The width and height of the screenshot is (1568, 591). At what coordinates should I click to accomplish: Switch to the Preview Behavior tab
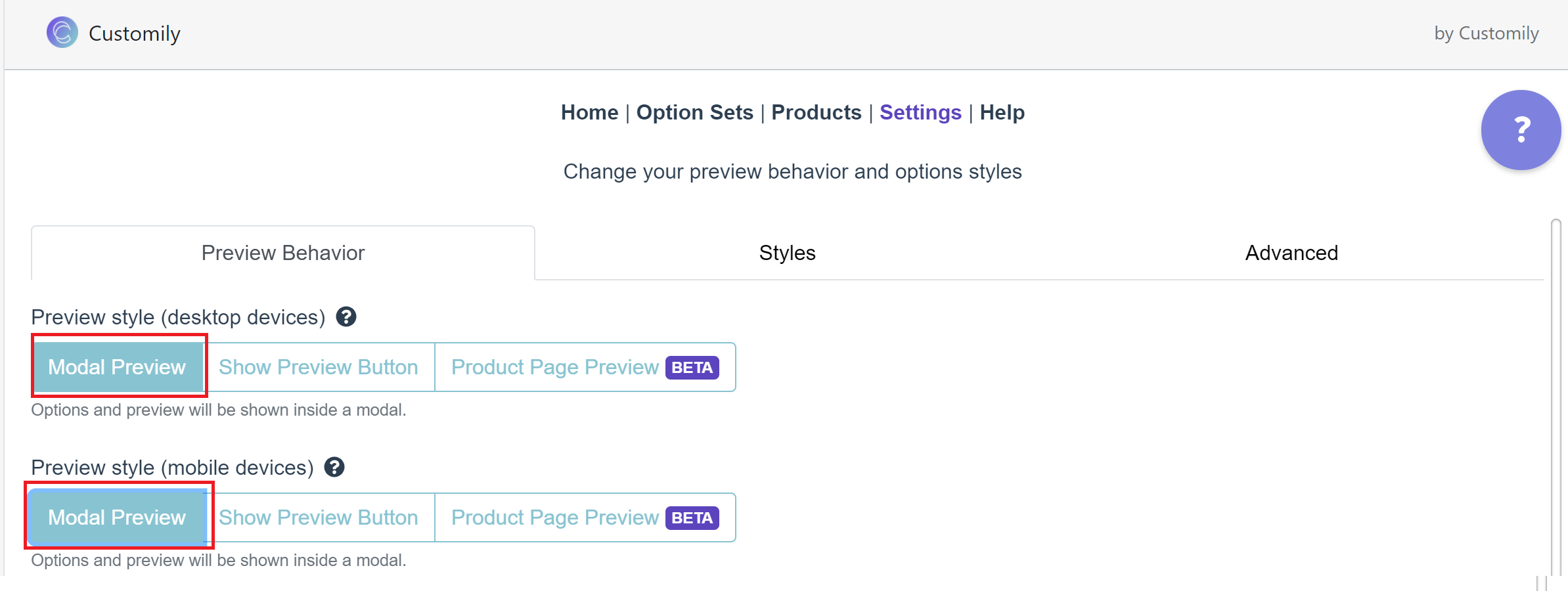(x=282, y=253)
